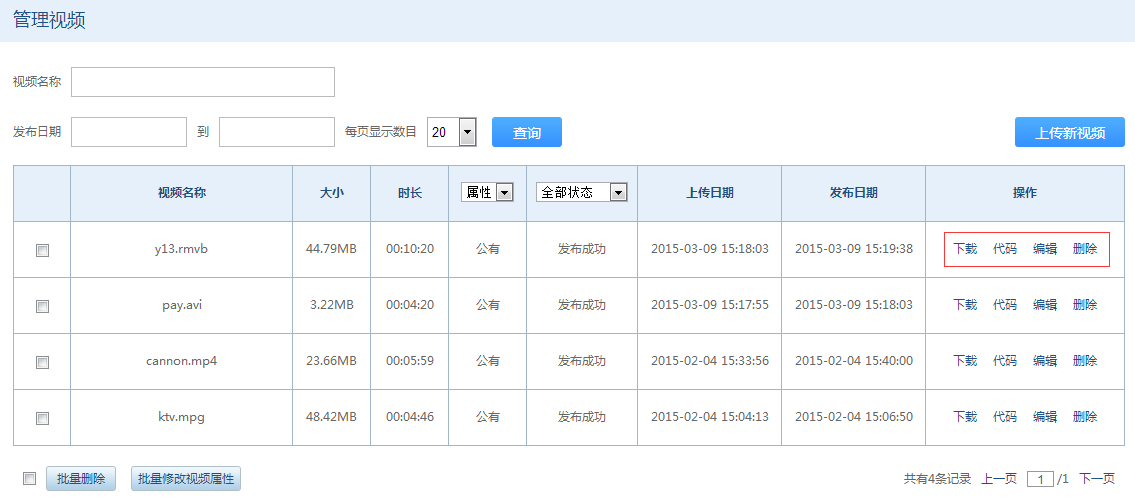Get 代码 embed code for pay.avi
The height and width of the screenshot is (497, 1135).
(1005, 305)
